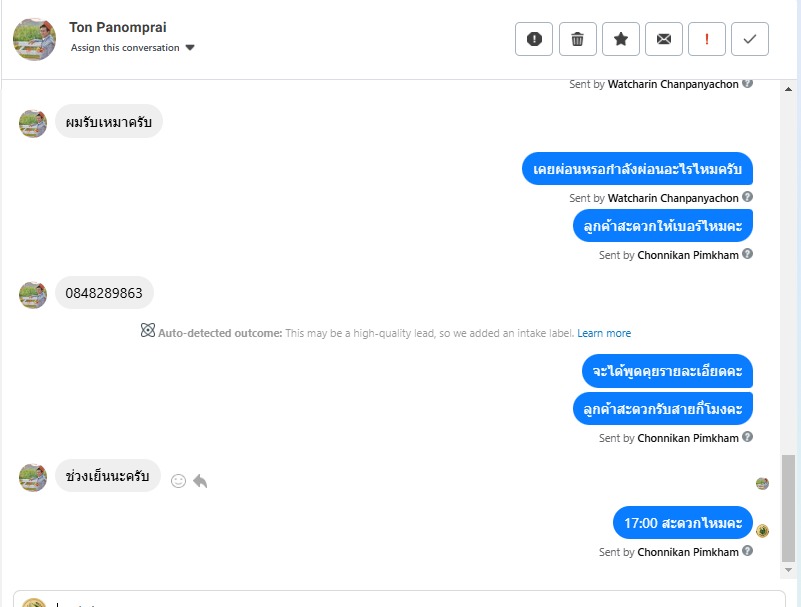Click help icon beside top Watcharin Chanpanyachon
The height and width of the screenshot is (607, 801).
click(x=748, y=84)
